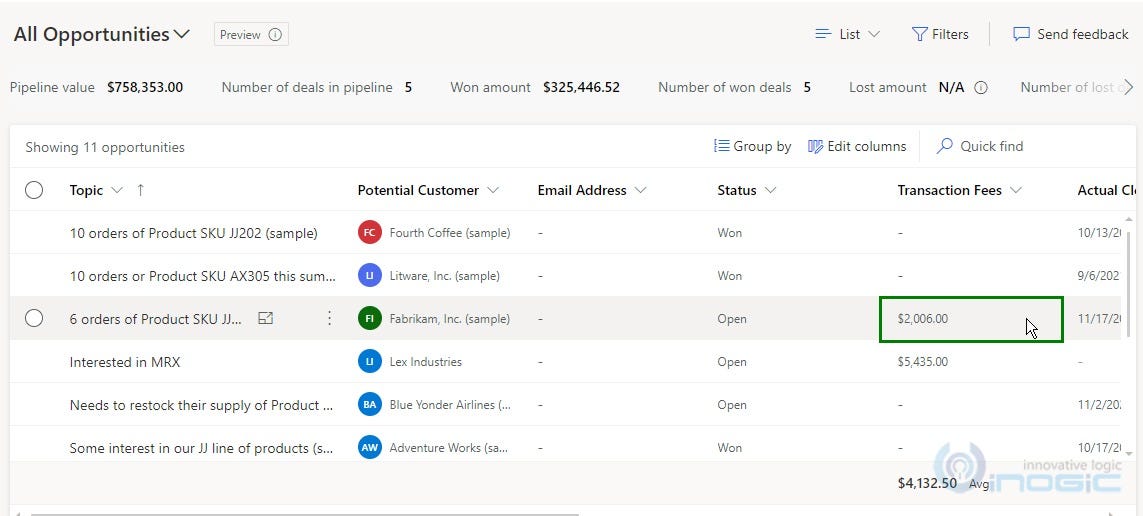Expand the Transaction Fees column dropdown
The height and width of the screenshot is (516, 1143).
click(x=1016, y=190)
